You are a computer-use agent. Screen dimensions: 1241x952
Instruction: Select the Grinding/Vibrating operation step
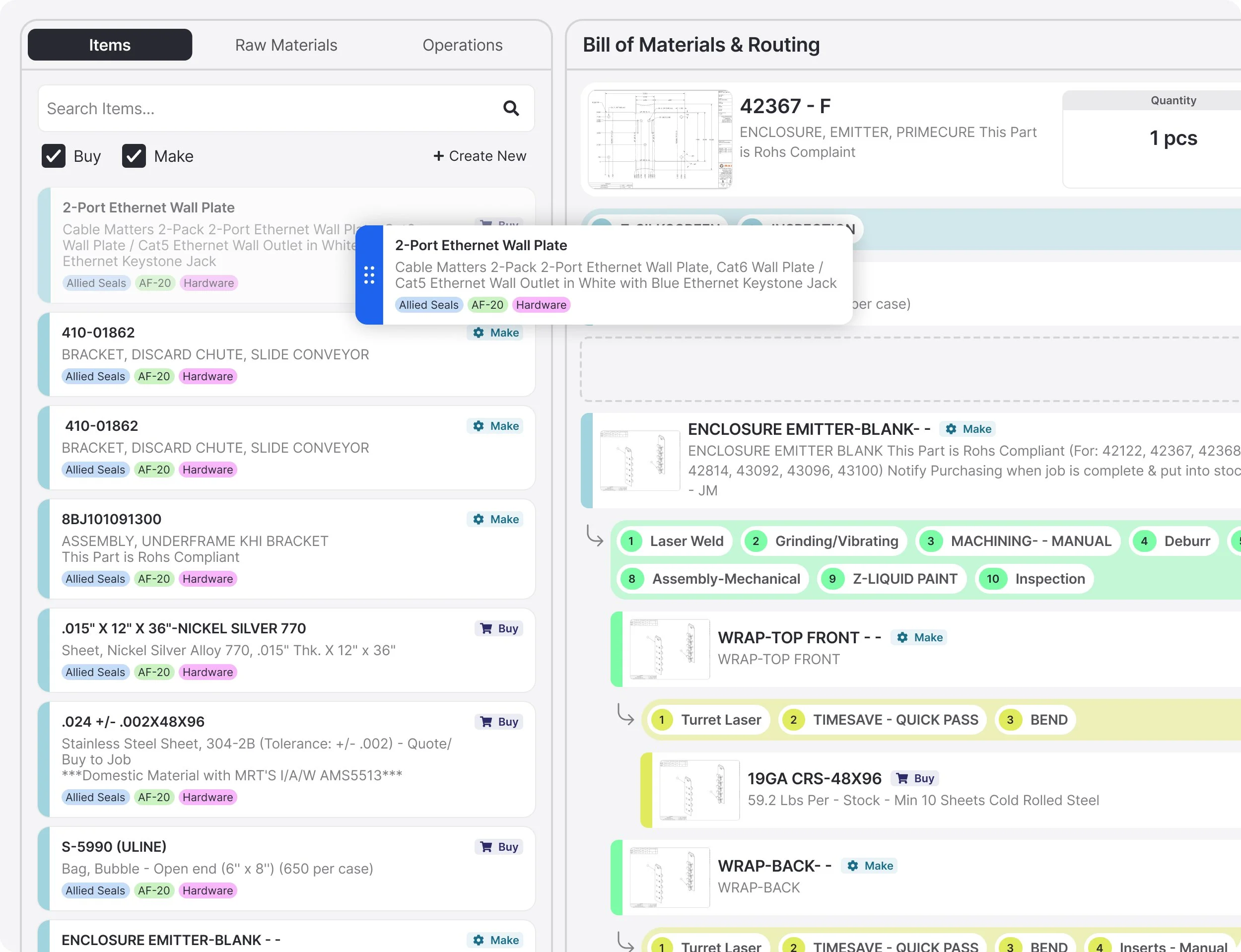pos(824,541)
